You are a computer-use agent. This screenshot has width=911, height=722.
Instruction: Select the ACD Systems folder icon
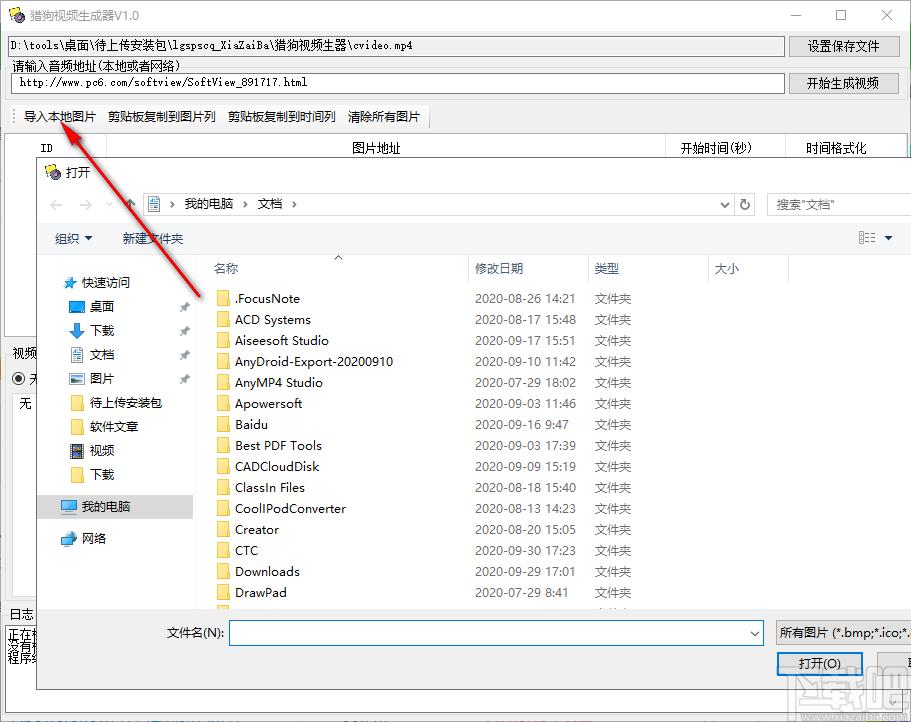click(x=223, y=319)
